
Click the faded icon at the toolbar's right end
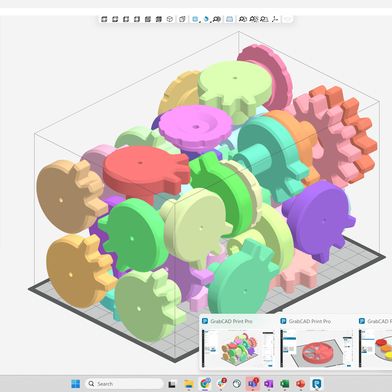click(x=287, y=19)
